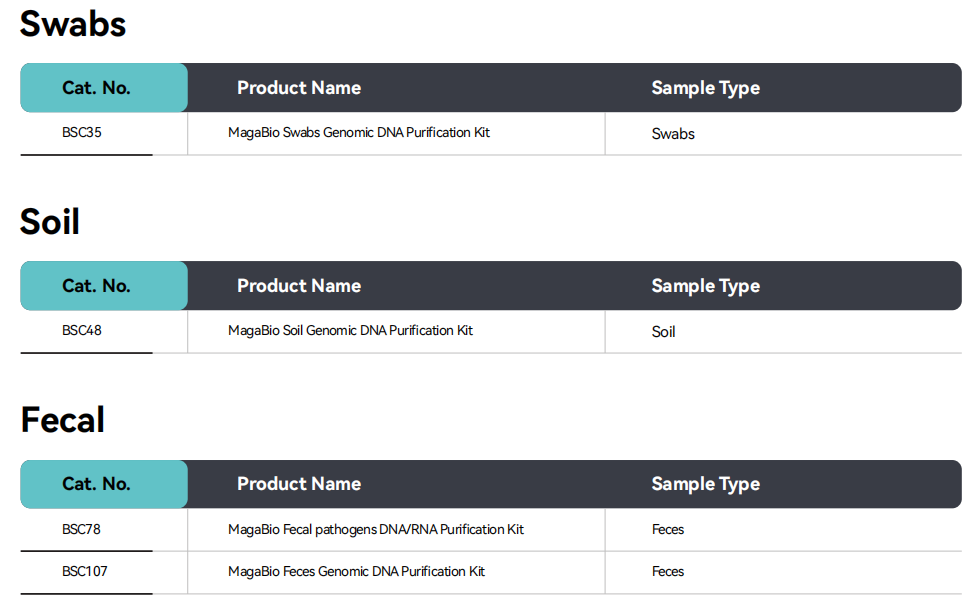Select MagaBio Swabs Genomic DNA Purification Kit

358,133
